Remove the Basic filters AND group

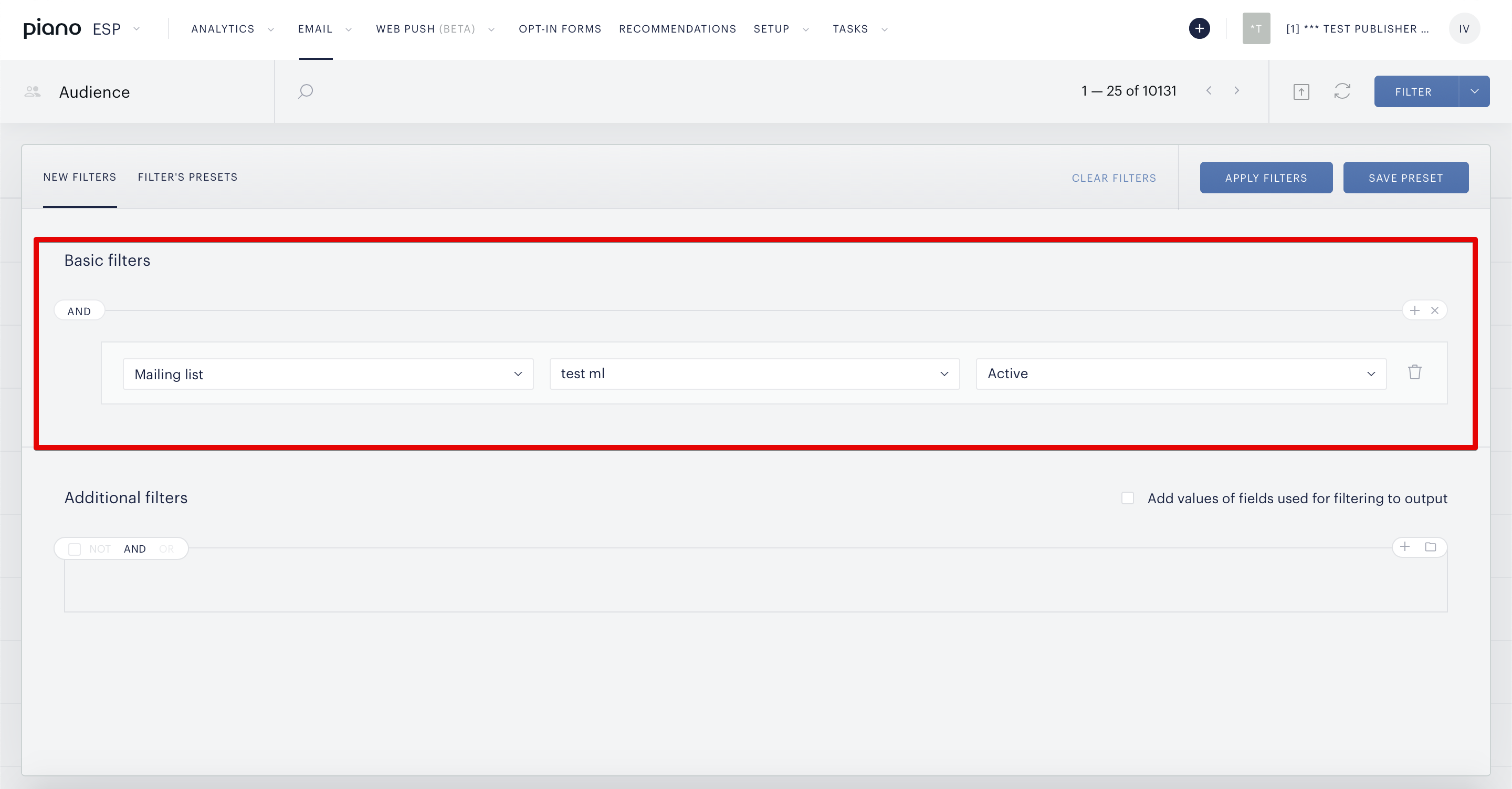click(x=1434, y=310)
